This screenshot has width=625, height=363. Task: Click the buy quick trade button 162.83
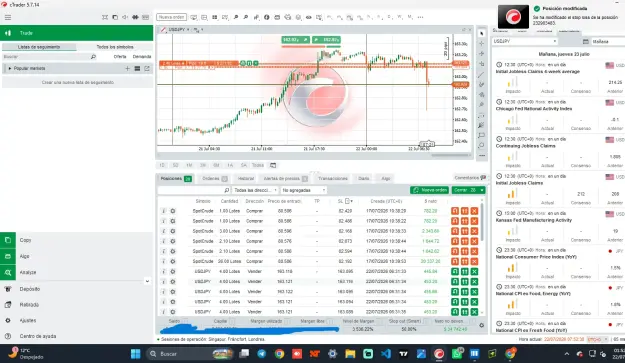326,40
